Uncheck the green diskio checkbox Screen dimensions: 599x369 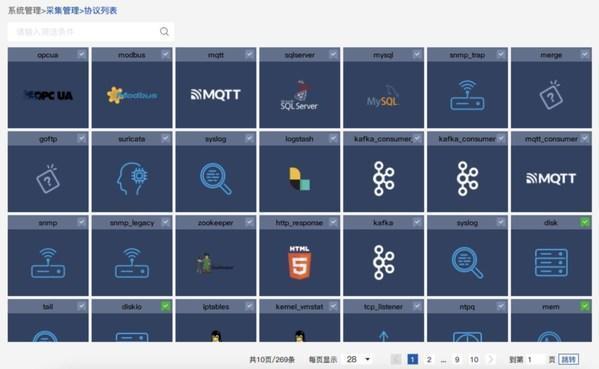(165, 306)
